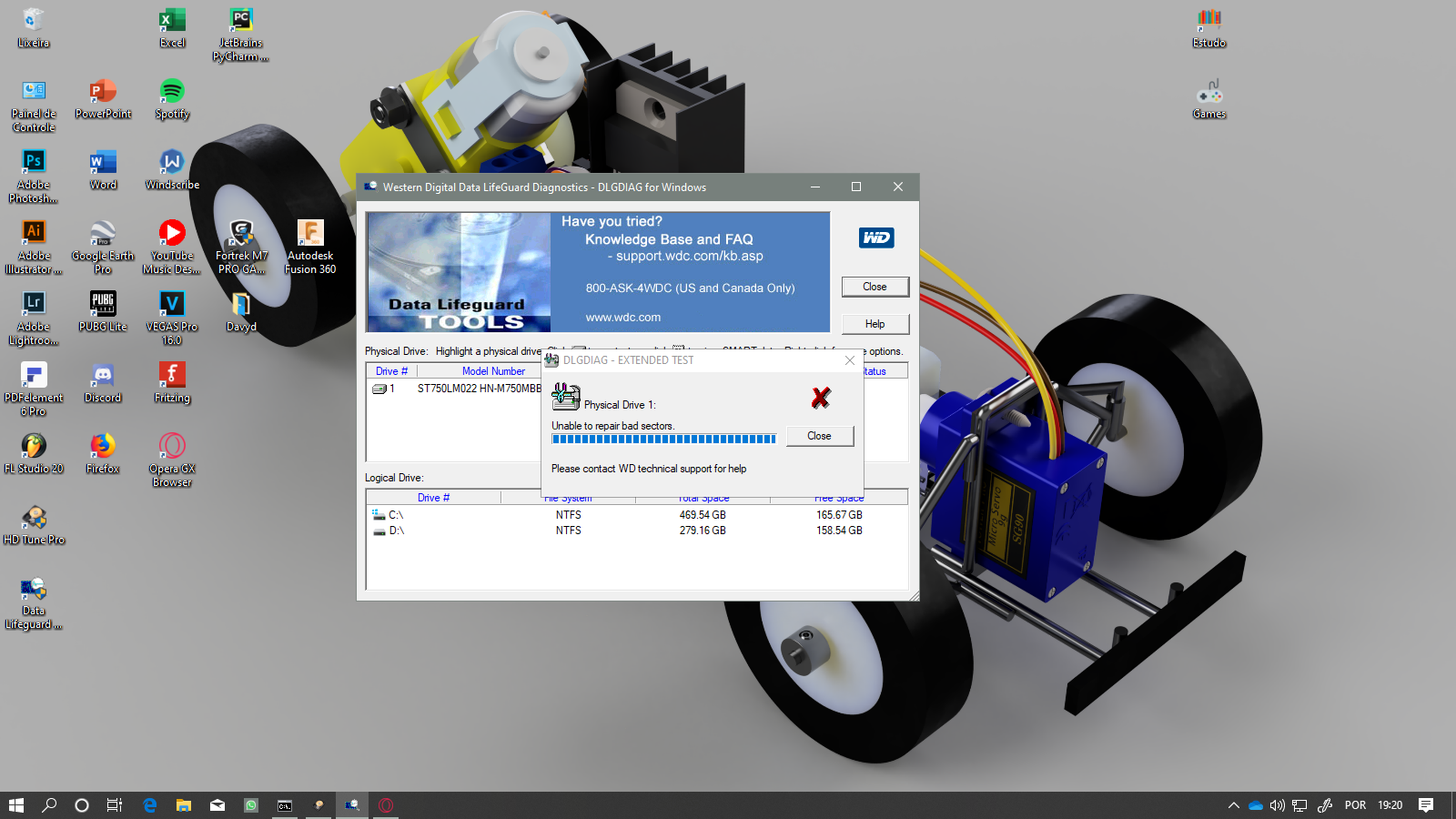Launch HD Tune Pro desktop icon
Screen dimensions: 1456x819
pos(34,524)
